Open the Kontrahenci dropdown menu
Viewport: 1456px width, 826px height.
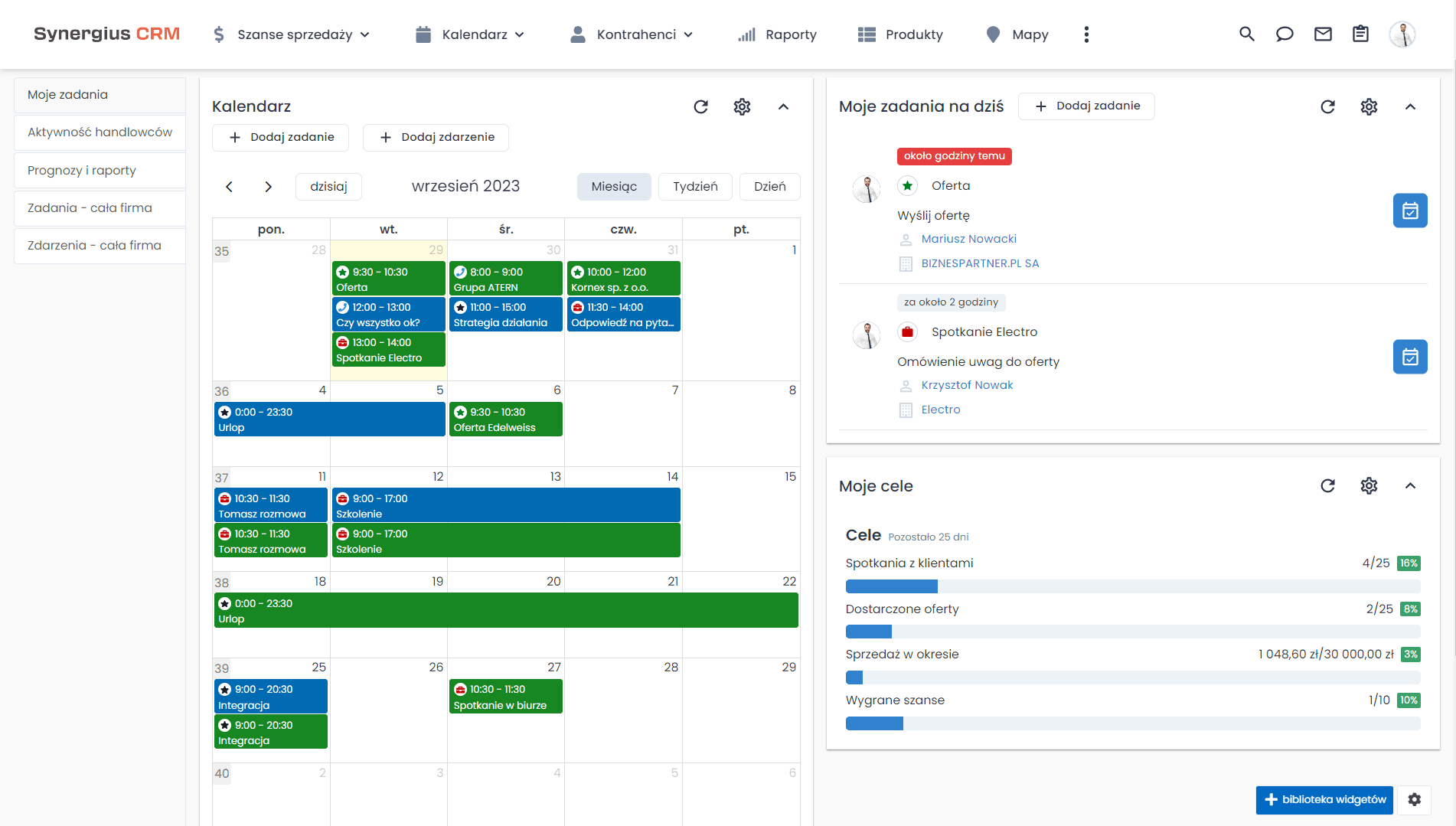(x=632, y=34)
